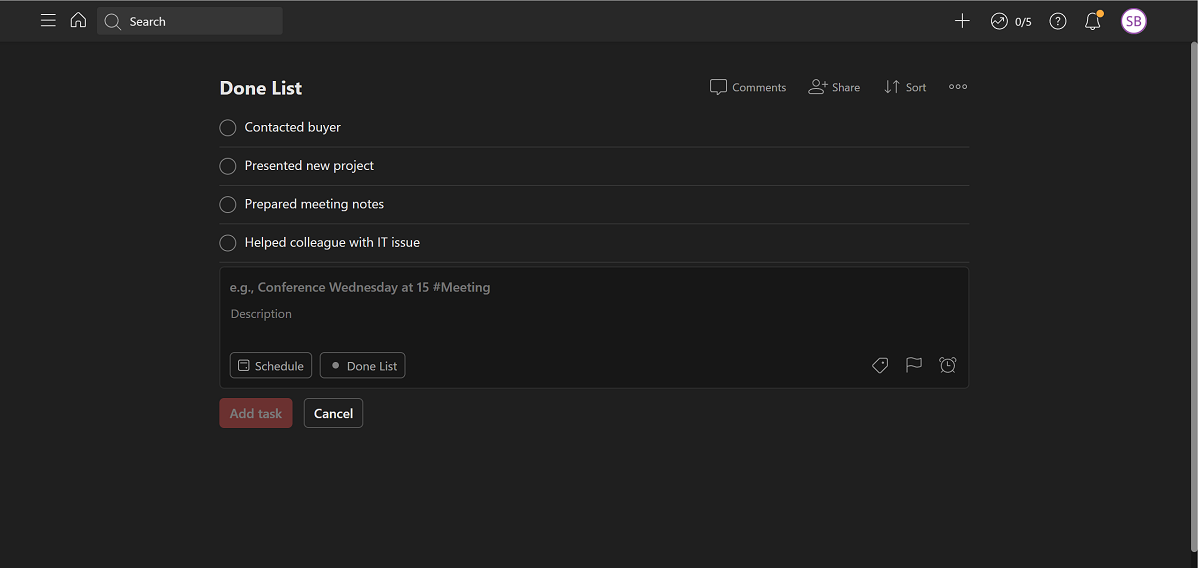Share the Done List project
The width and height of the screenshot is (1200, 568).
(x=834, y=87)
